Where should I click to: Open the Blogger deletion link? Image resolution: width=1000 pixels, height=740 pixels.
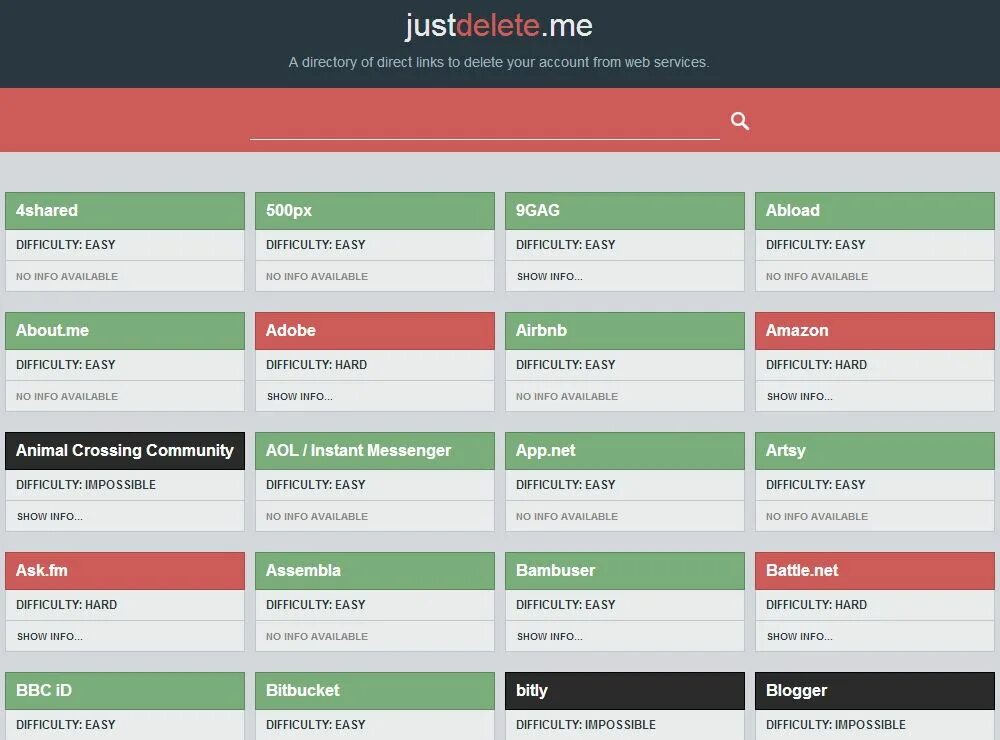click(x=875, y=690)
